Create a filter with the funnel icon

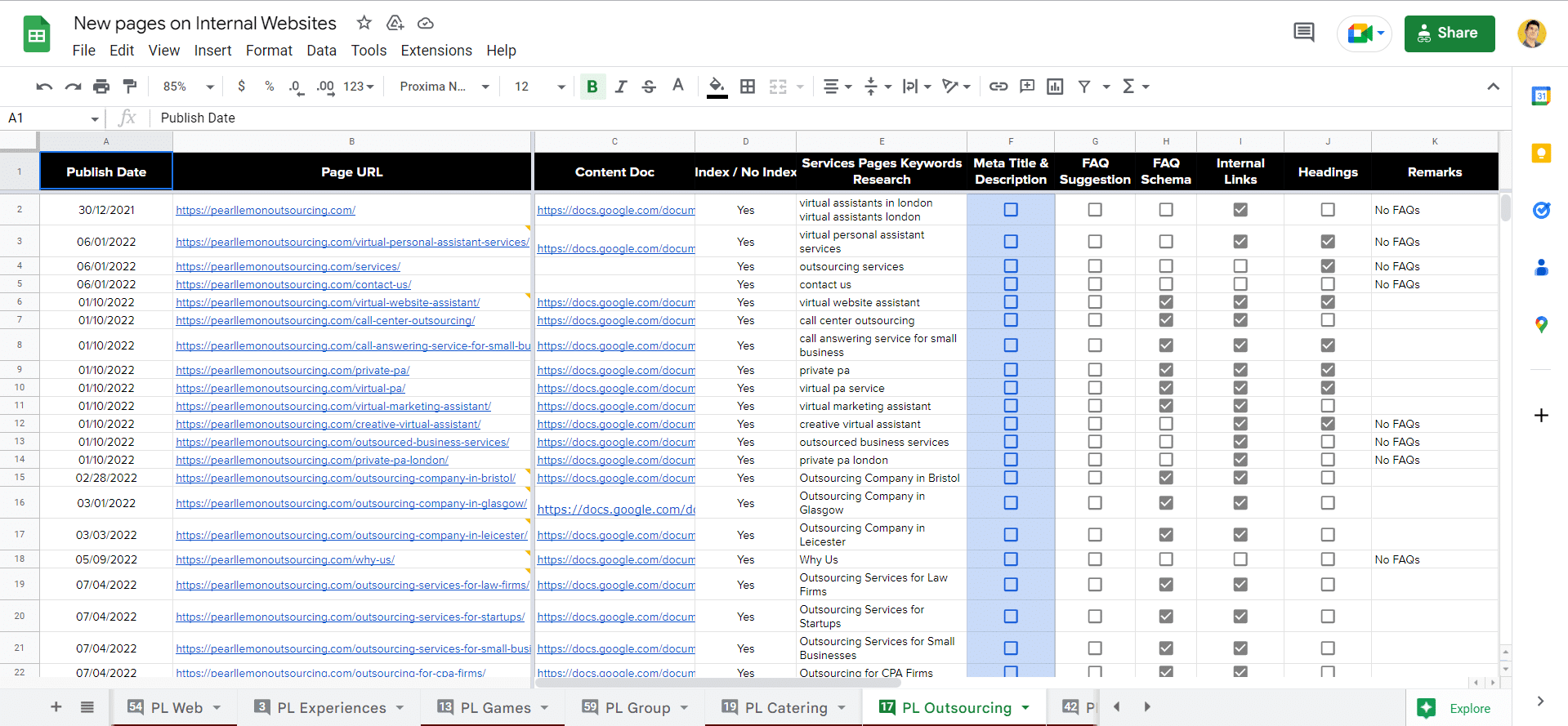[1084, 87]
